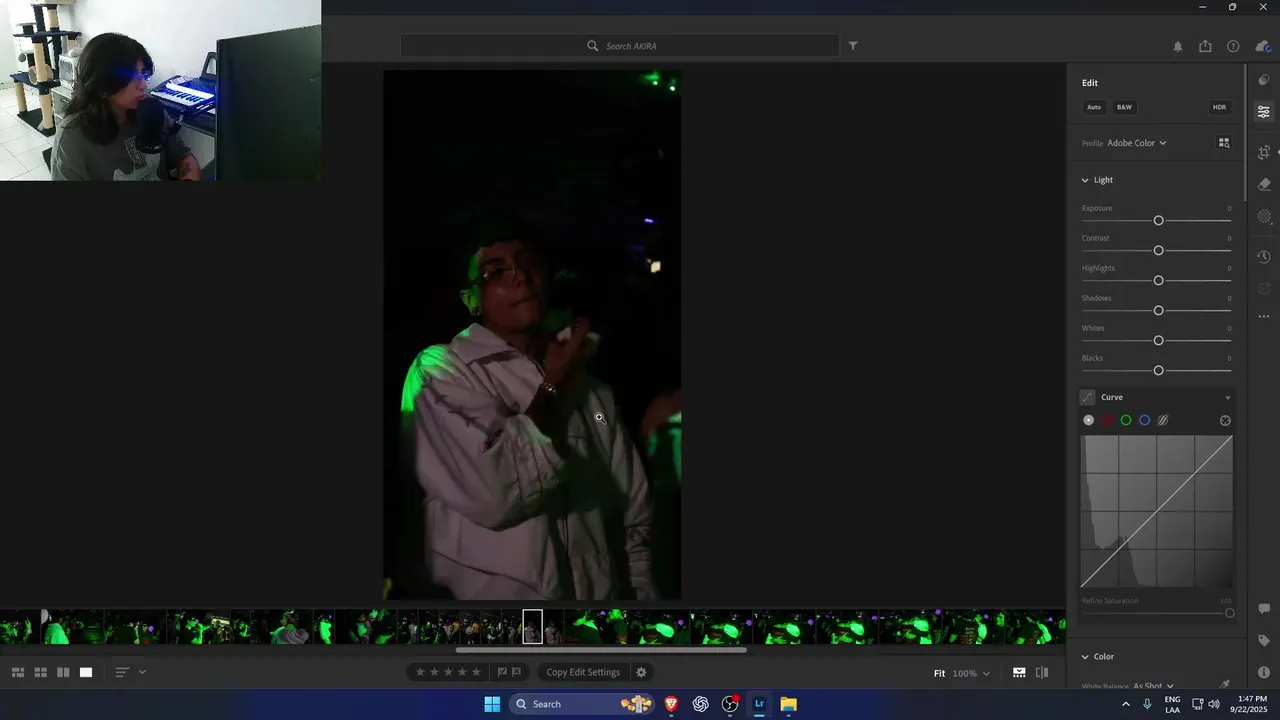
Task: Adjust the Contrast slider handle
Action: click(x=1158, y=250)
